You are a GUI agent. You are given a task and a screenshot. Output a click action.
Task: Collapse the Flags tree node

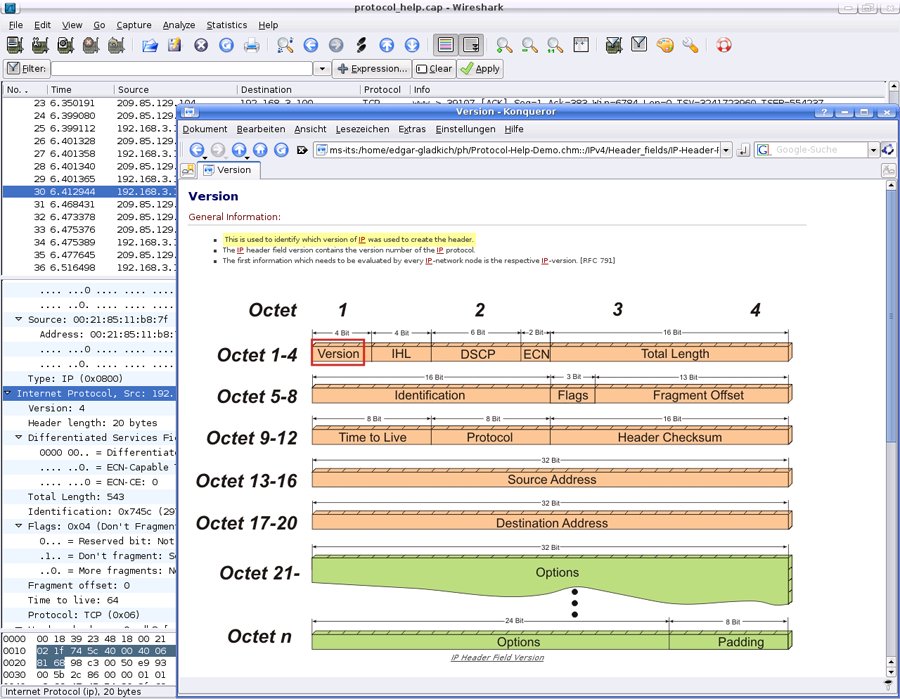(18, 526)
